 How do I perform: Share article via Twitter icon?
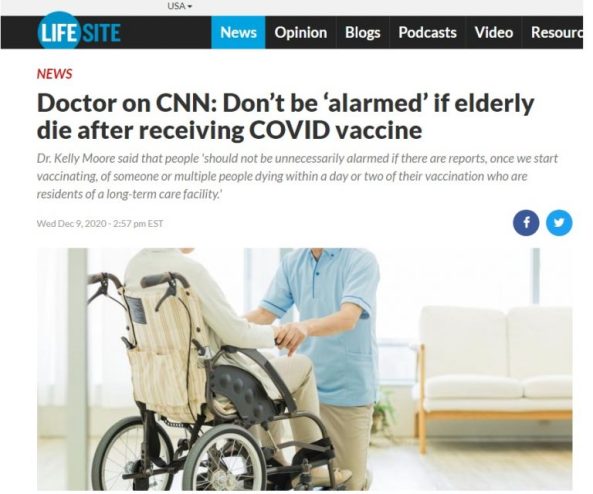click(x=559, y=223)
